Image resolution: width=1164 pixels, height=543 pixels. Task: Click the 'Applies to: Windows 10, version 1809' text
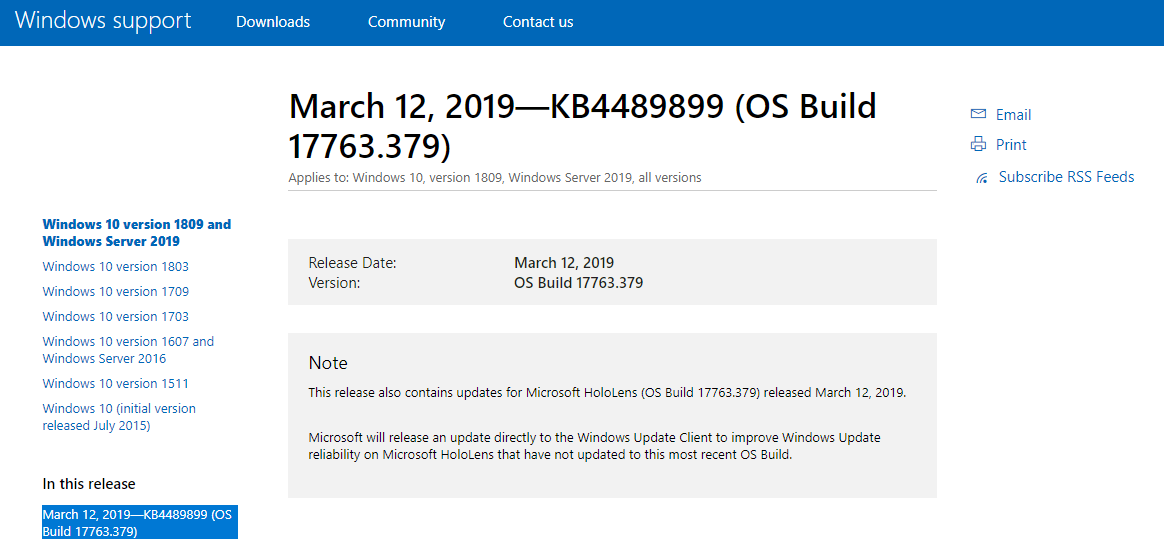point(495,178)
